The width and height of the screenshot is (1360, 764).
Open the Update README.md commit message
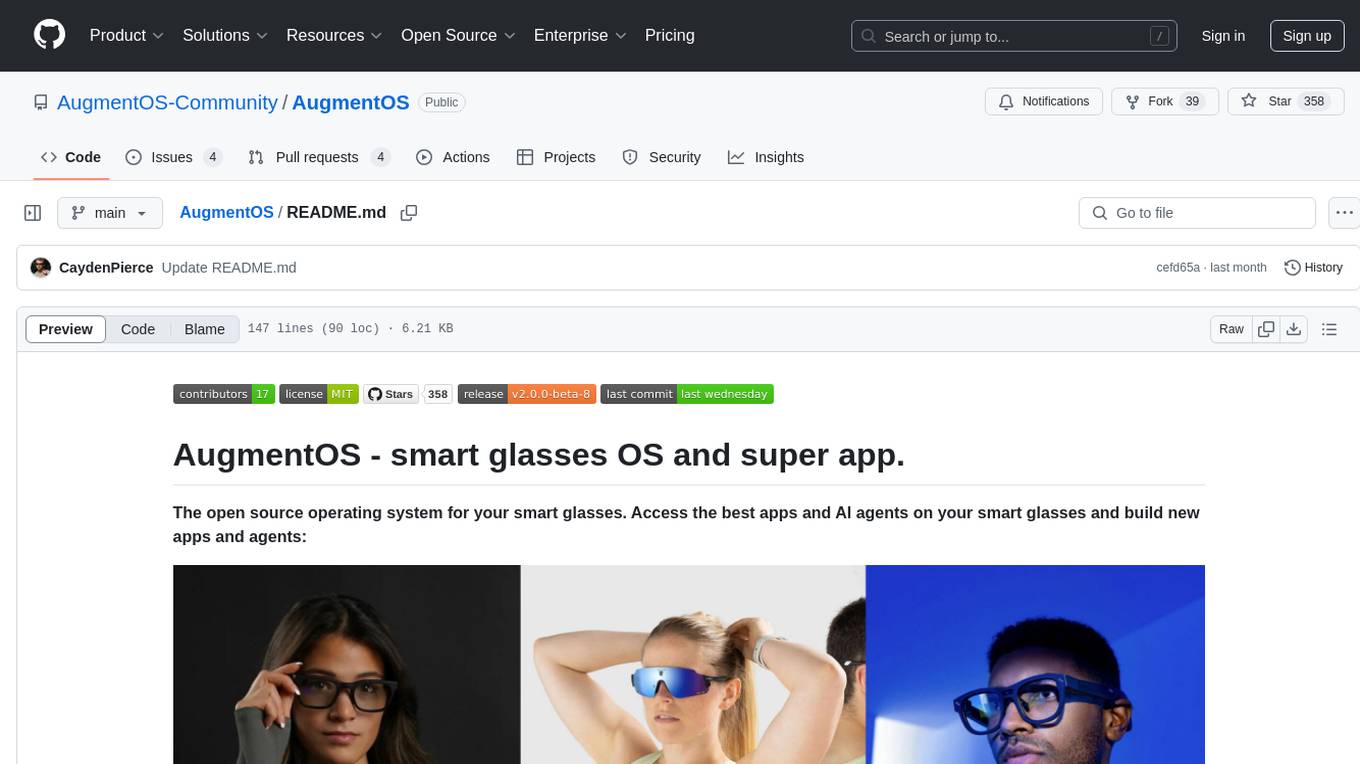[229, 268]
